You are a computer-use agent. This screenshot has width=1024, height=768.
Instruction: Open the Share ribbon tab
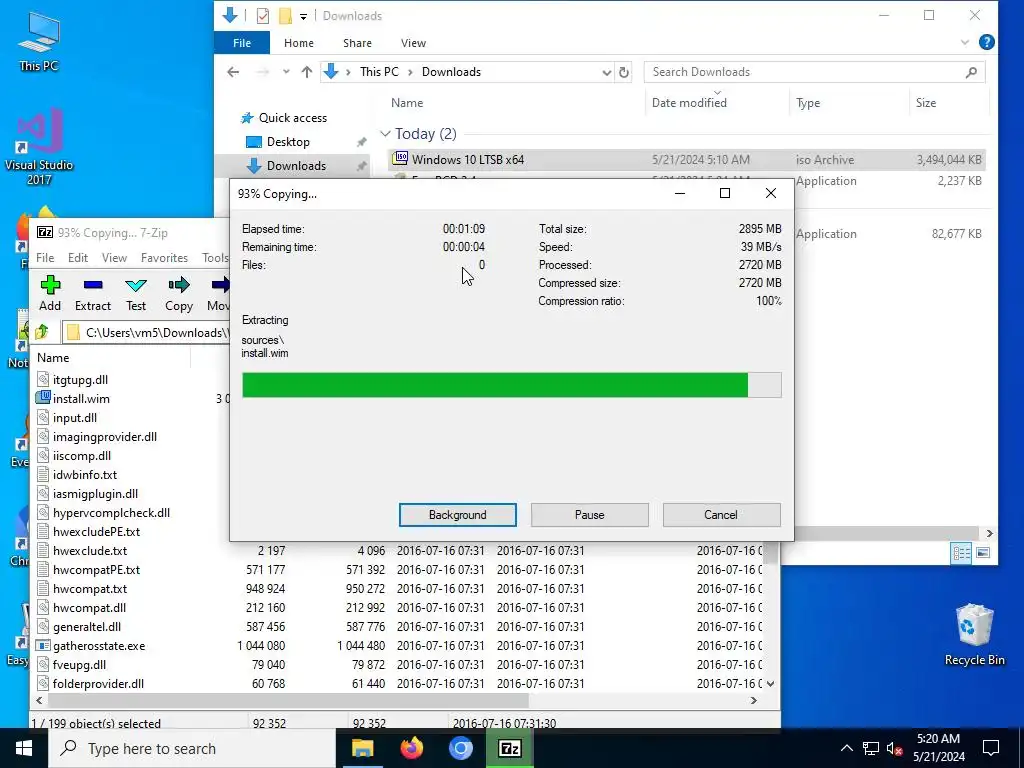point(357,42)
